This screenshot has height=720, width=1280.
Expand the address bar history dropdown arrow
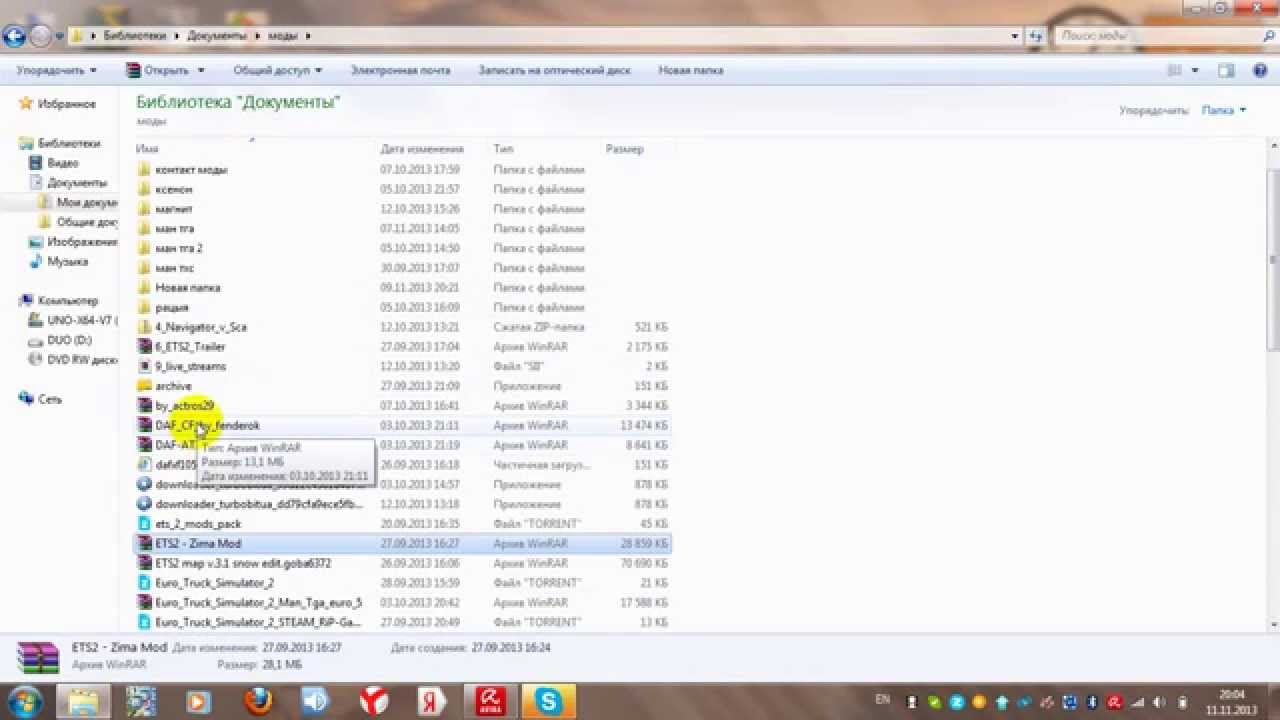(x=1015, y=36)
